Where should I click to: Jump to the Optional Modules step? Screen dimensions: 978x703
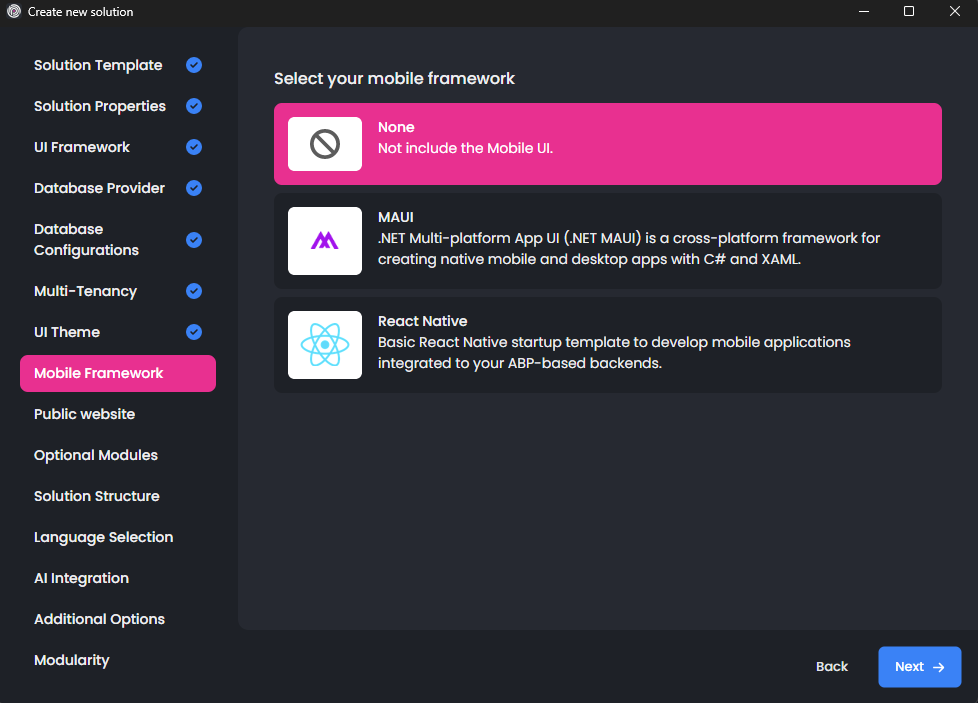[96, 455]
